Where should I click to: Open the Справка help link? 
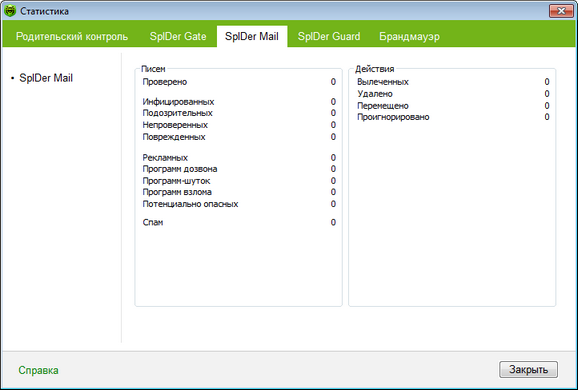tap(38, 370)
